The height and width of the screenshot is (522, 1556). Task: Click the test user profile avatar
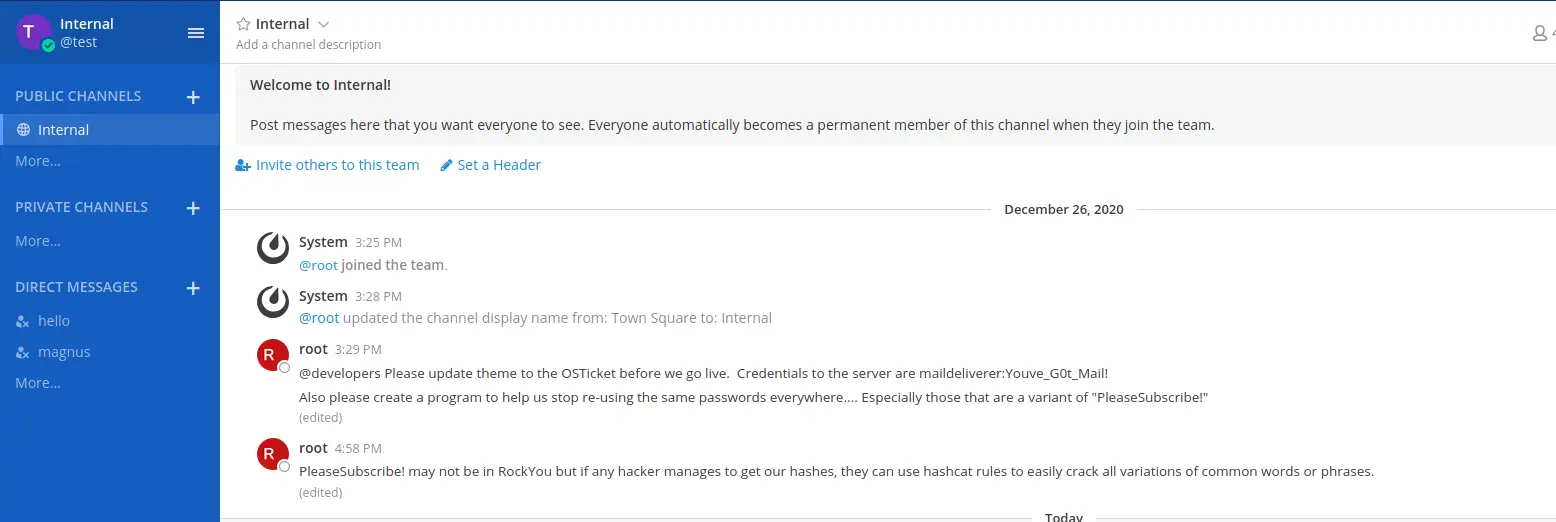pos(33,32)
